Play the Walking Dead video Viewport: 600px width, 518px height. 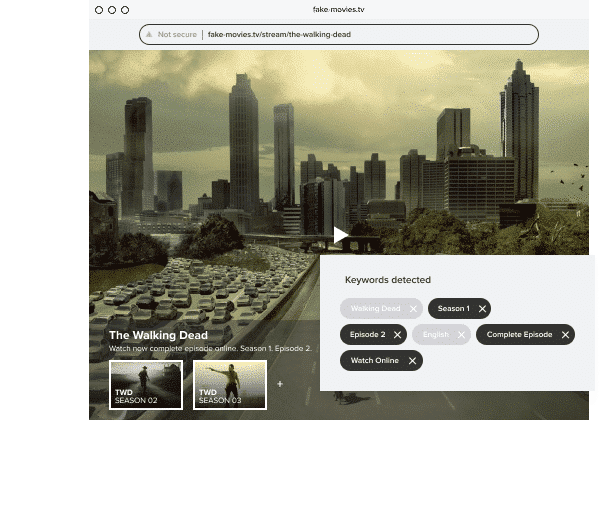click(340, 235)
